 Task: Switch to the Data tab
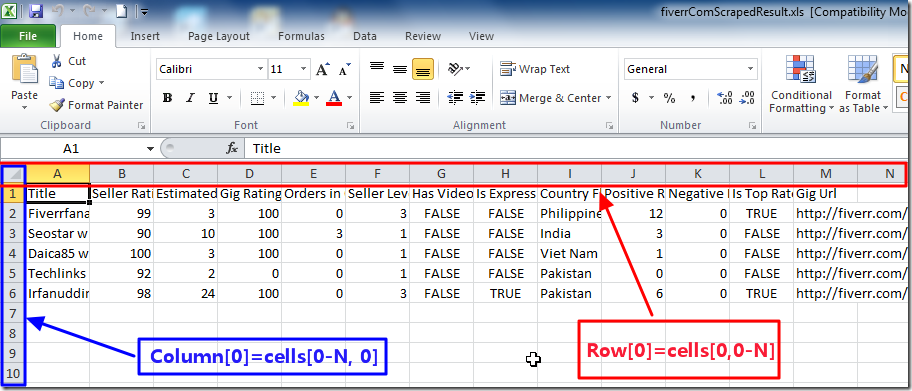pyautogui.click(x=365, y=36)
